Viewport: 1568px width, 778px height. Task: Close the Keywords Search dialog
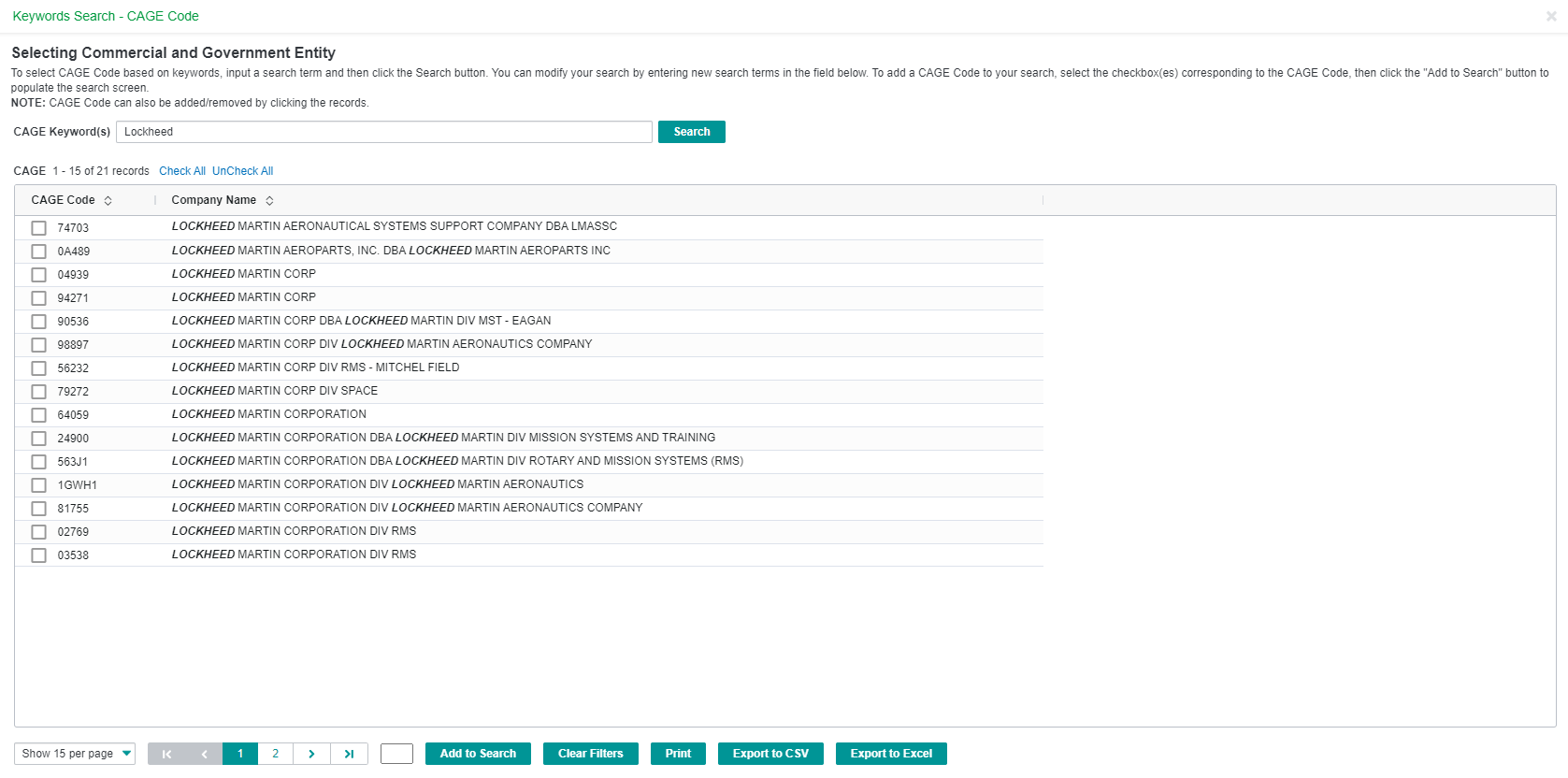(x=1551, y=16)
